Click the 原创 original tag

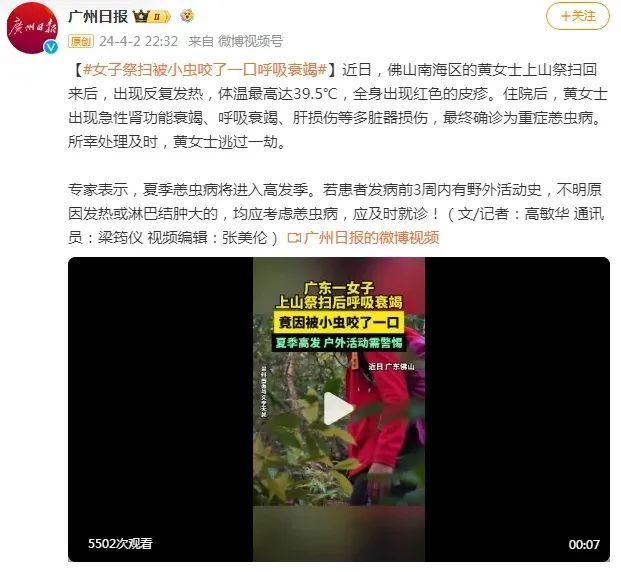coord(81,41)
